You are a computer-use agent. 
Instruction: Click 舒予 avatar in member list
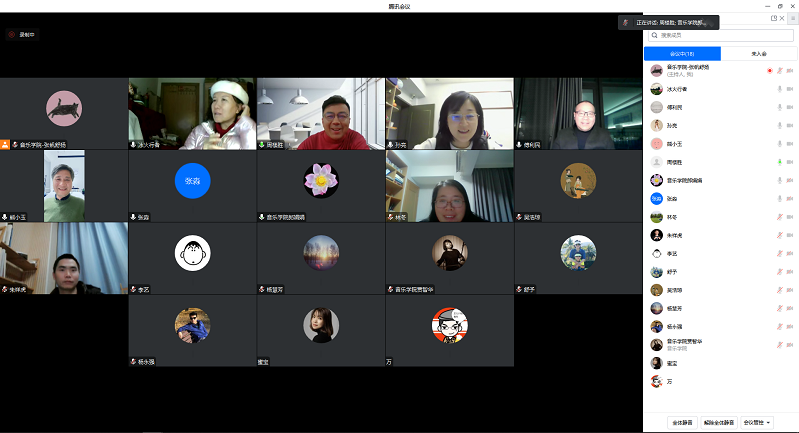(656, 272)
